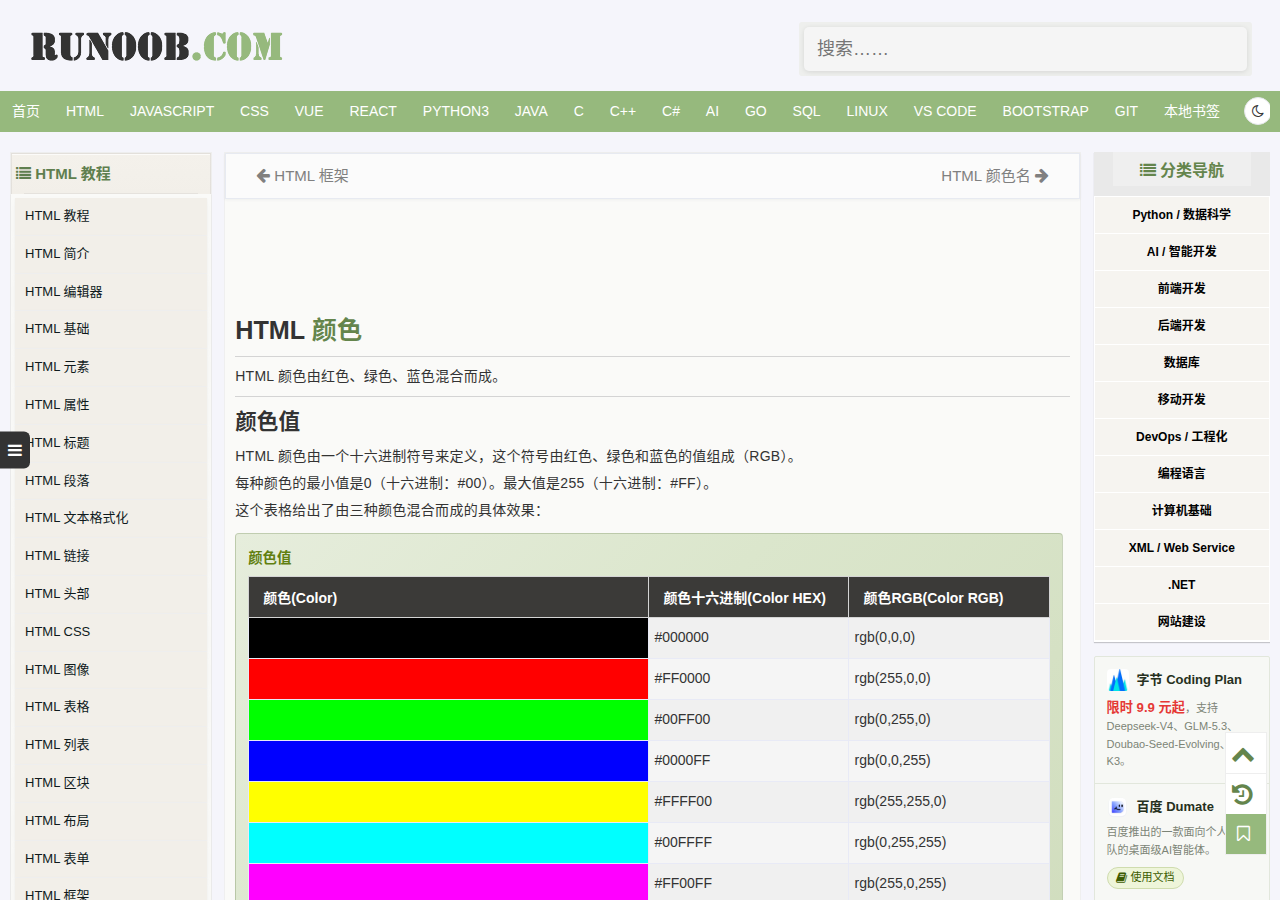Open BOOTSTRAP in the navigation bar
Screen dimensions: 1280x900
click(1046, 111)
